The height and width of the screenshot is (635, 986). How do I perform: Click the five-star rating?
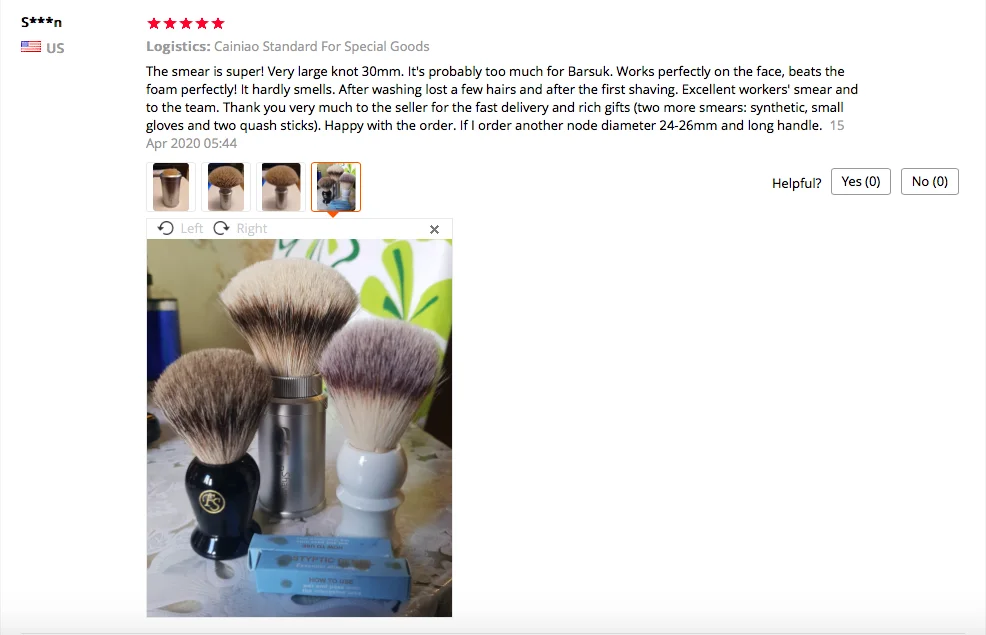pos(186,24)
